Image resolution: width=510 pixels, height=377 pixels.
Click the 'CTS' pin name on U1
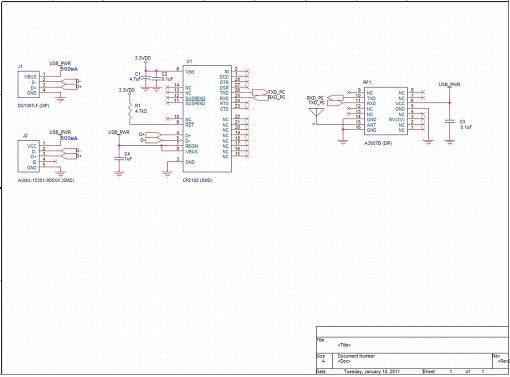click(224, 109)
